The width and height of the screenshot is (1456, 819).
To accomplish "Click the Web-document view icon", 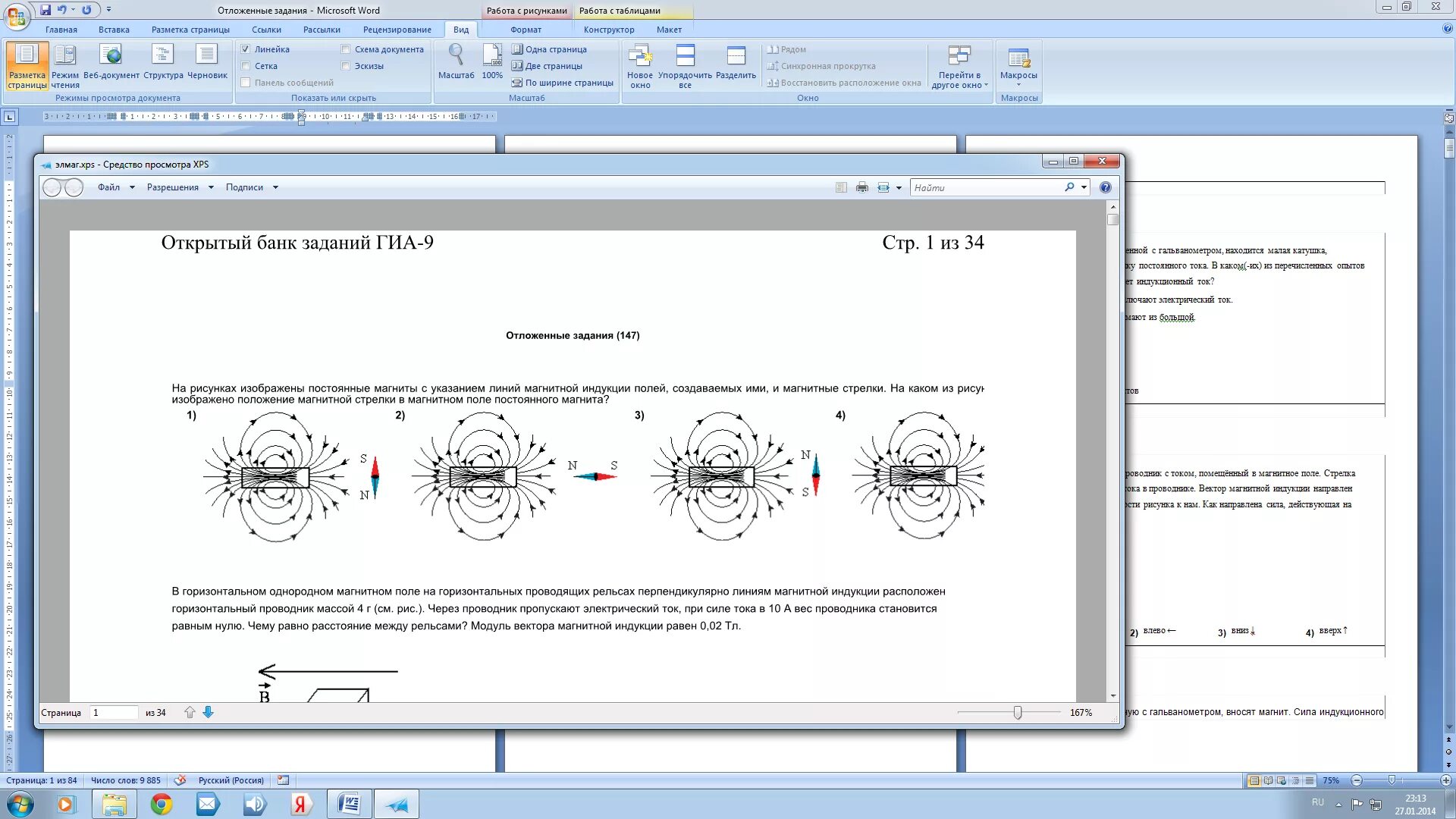I will click(x=111, y=55).
